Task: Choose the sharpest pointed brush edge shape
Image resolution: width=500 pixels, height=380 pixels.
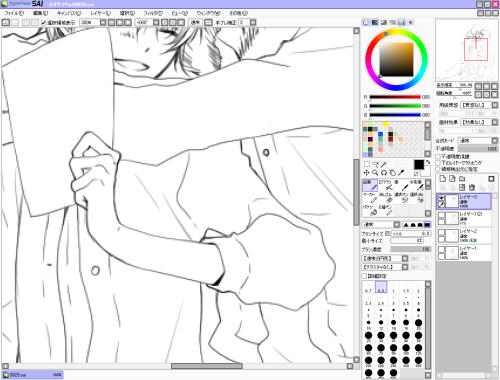Action: pos(406,225)
